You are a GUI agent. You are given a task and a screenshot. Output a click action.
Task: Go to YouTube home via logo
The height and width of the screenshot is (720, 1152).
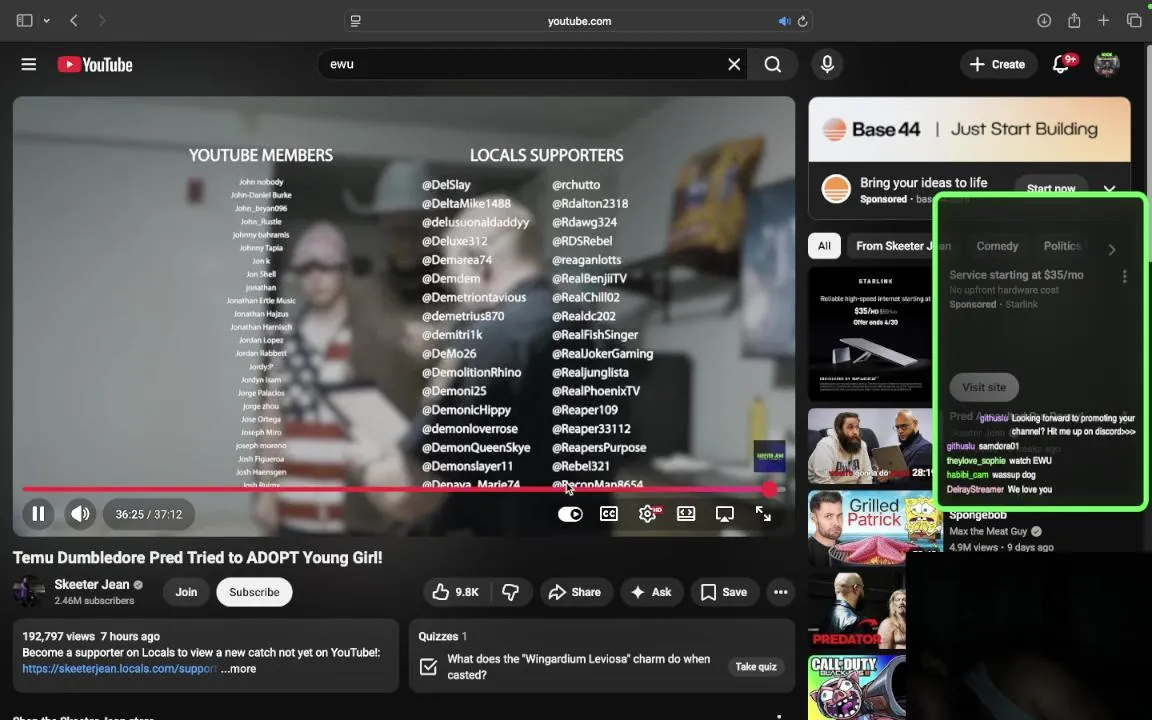(95, 65)
